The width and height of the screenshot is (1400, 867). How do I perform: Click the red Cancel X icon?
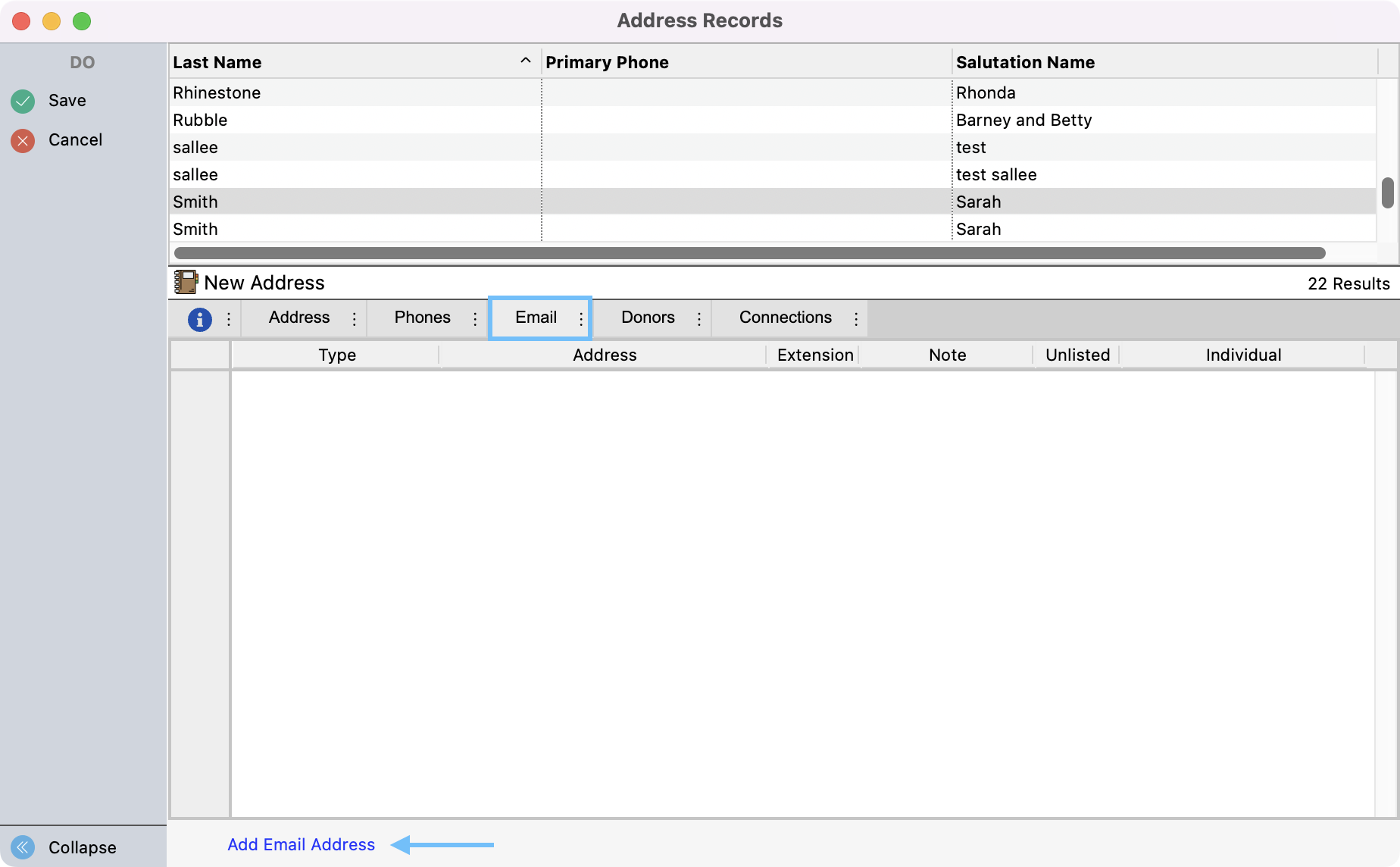point(23,140)
